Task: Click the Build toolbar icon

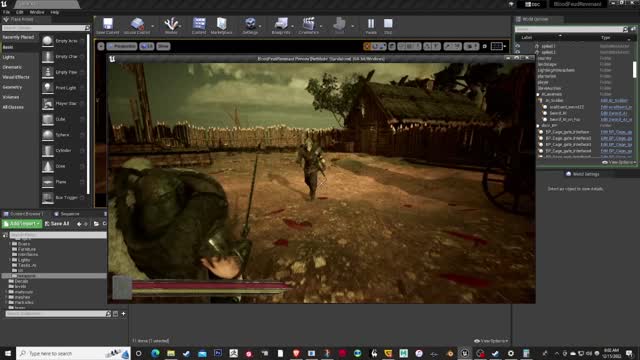Action: point(339,23)
